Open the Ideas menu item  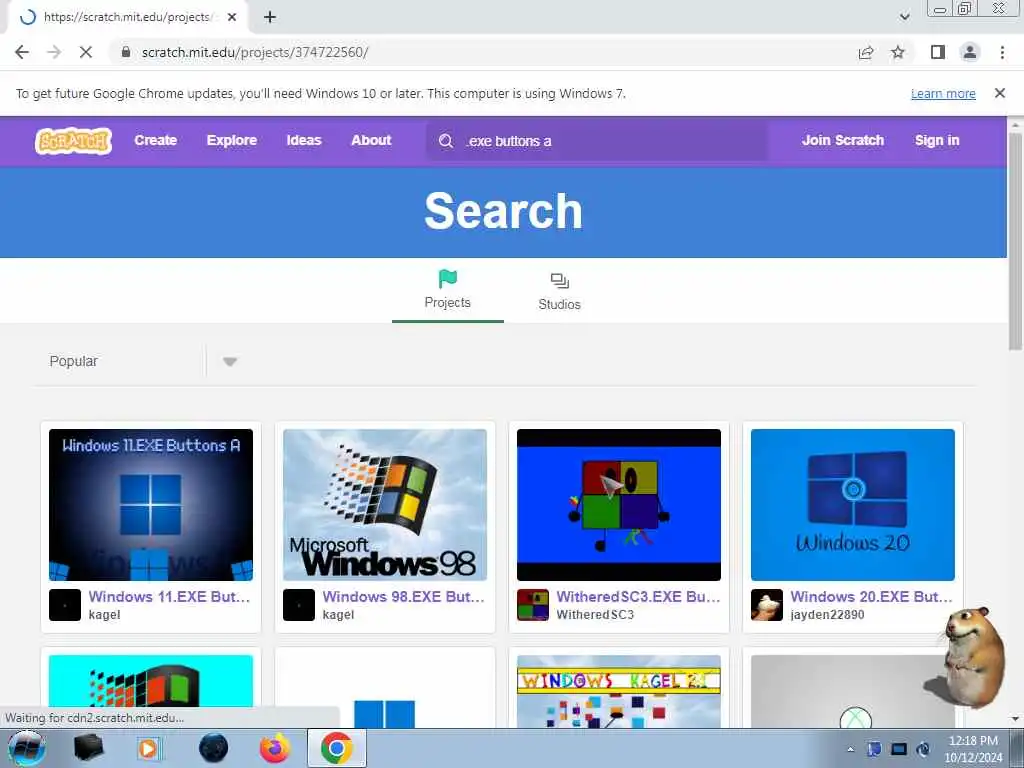coord(304,140)
